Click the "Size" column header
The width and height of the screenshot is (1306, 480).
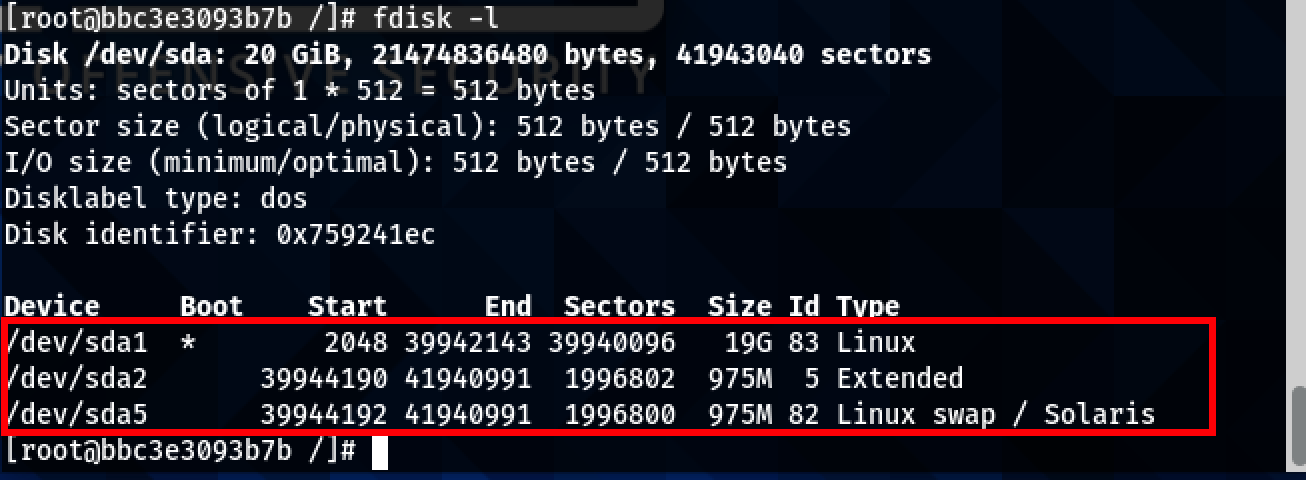pos(739,306)
